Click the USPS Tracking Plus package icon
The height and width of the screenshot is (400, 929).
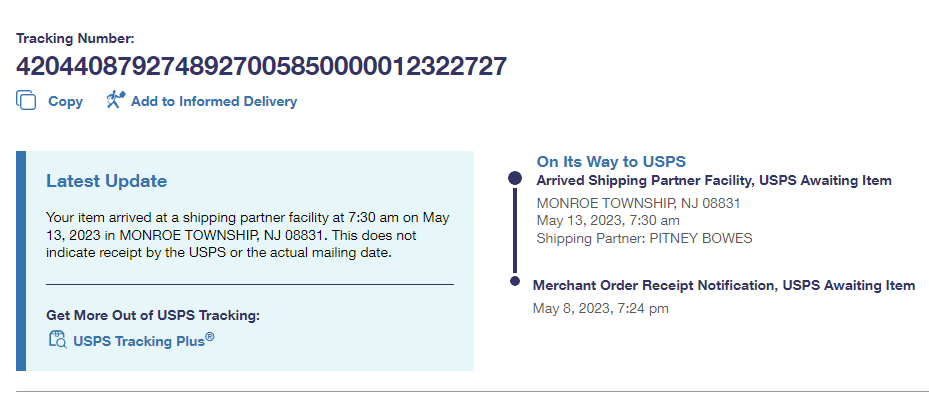pos(57,340)
